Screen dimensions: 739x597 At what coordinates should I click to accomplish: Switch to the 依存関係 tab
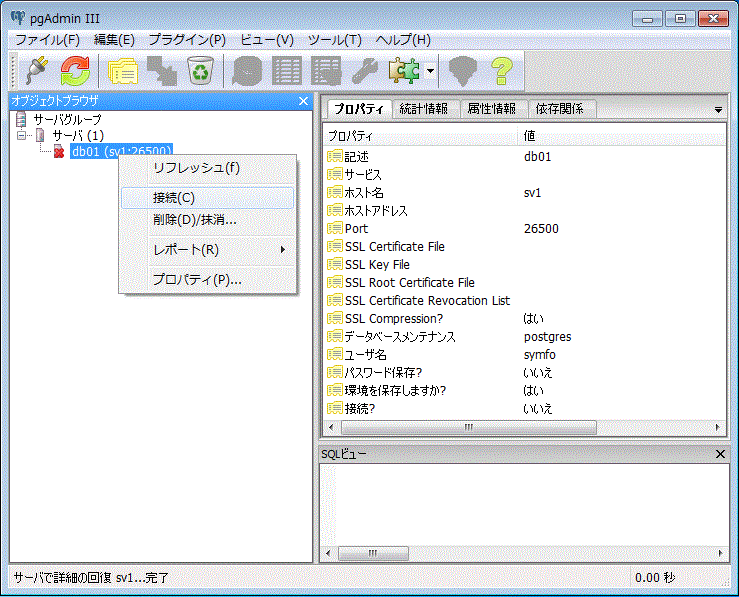coord(560,109)
